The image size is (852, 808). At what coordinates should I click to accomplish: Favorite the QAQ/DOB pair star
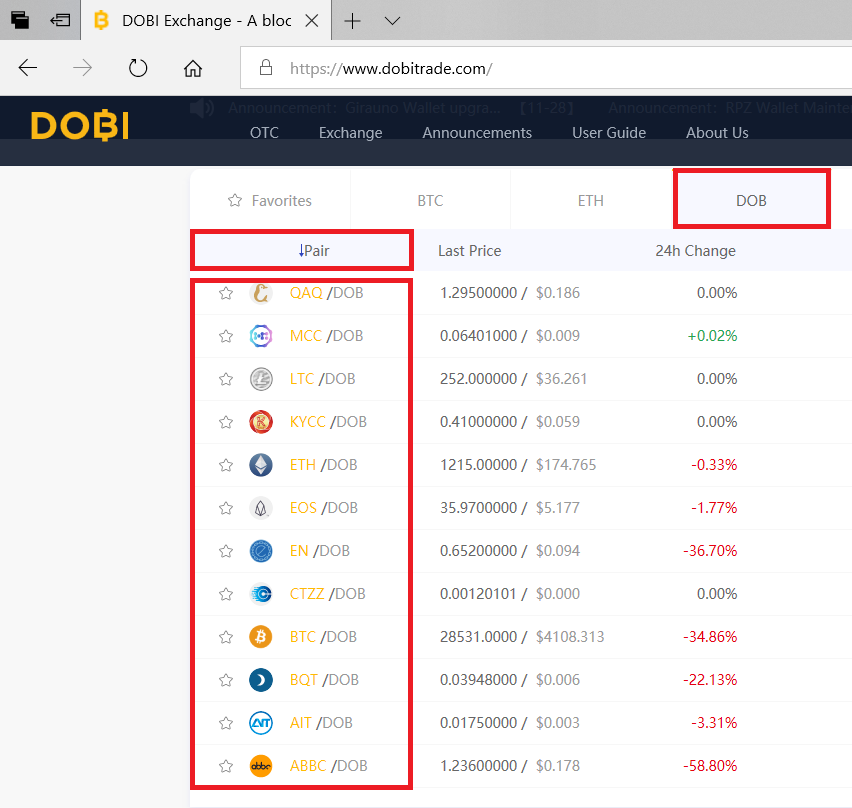[226, 293]
